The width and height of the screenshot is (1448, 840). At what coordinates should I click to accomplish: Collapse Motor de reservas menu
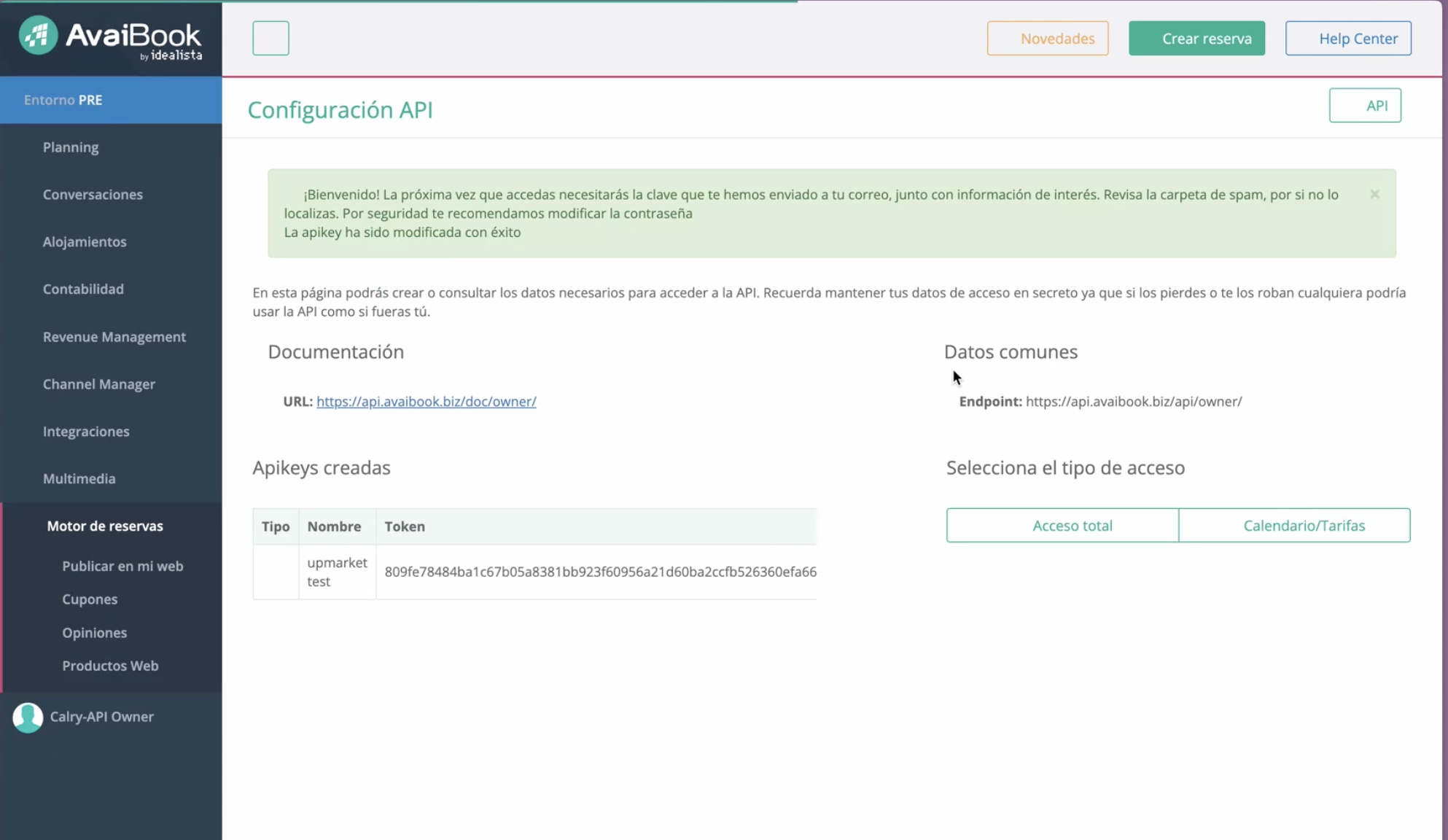[x=105, y=526]
